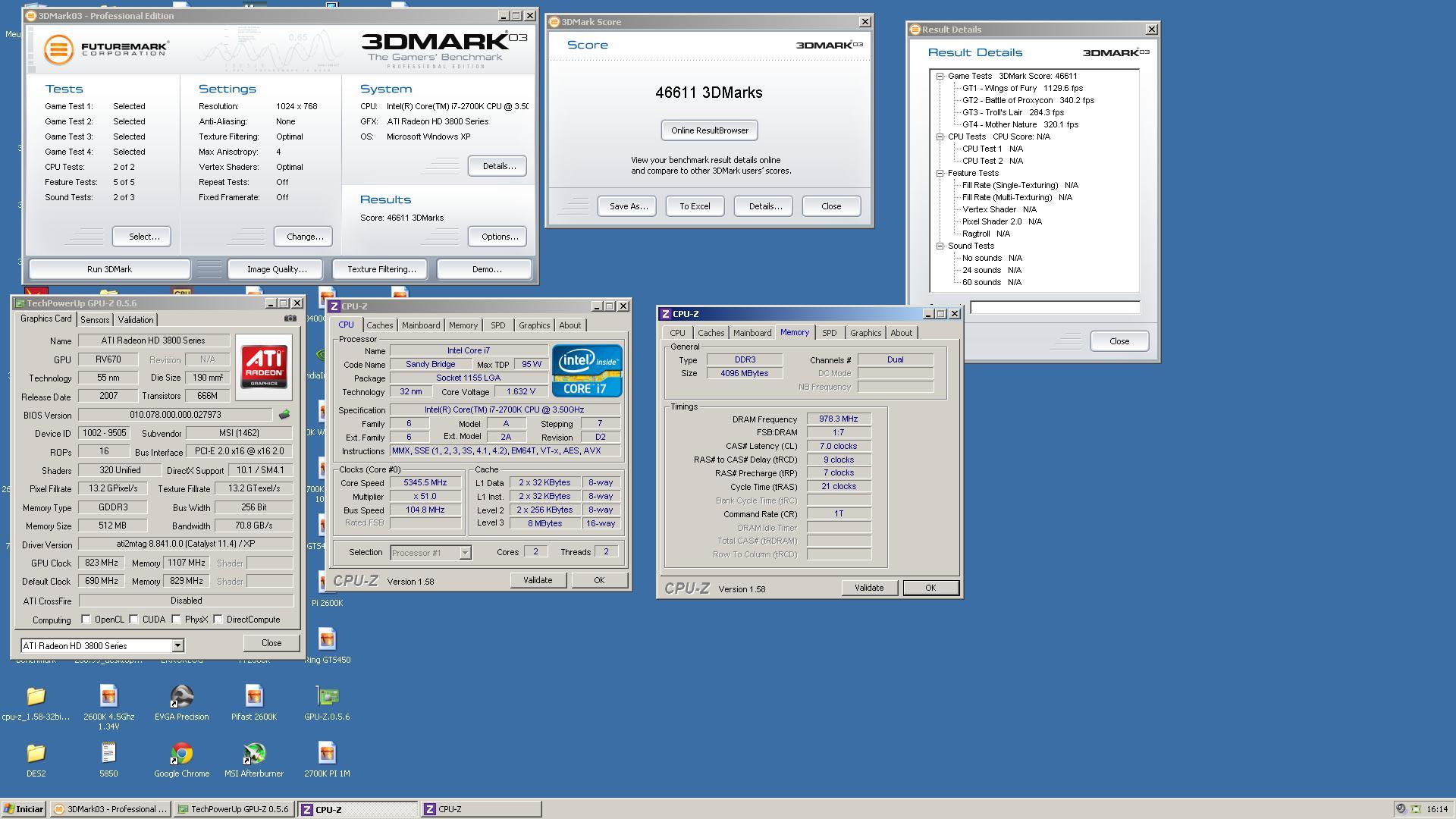Switch to TechPowerUp GPU-Z taskbar button

(234, 809)
